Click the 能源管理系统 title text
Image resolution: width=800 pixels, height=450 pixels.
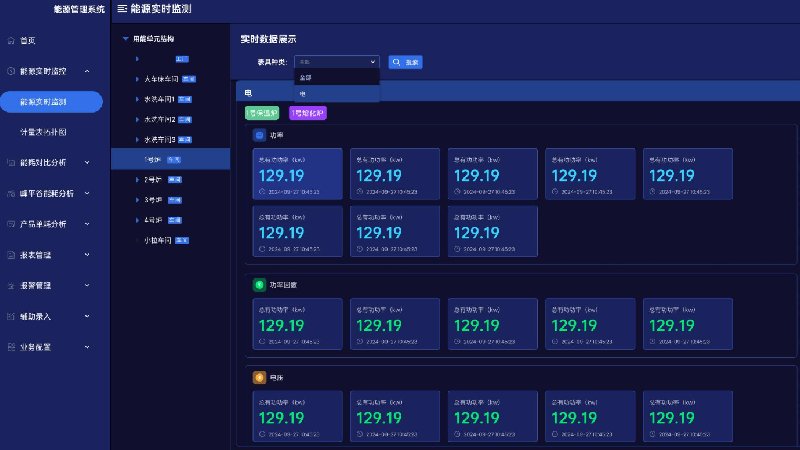pos(79,9)
